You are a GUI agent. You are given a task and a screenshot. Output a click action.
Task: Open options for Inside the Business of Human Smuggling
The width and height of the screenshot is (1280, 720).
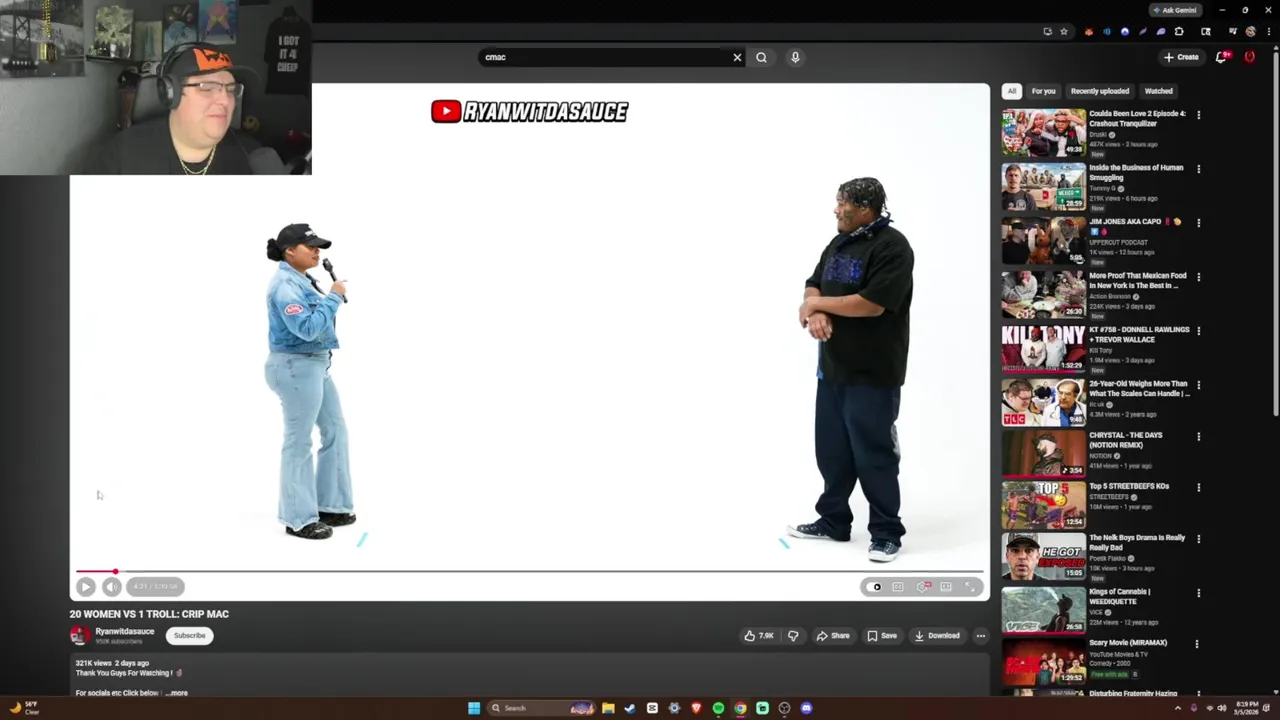tap(1198, 169)
